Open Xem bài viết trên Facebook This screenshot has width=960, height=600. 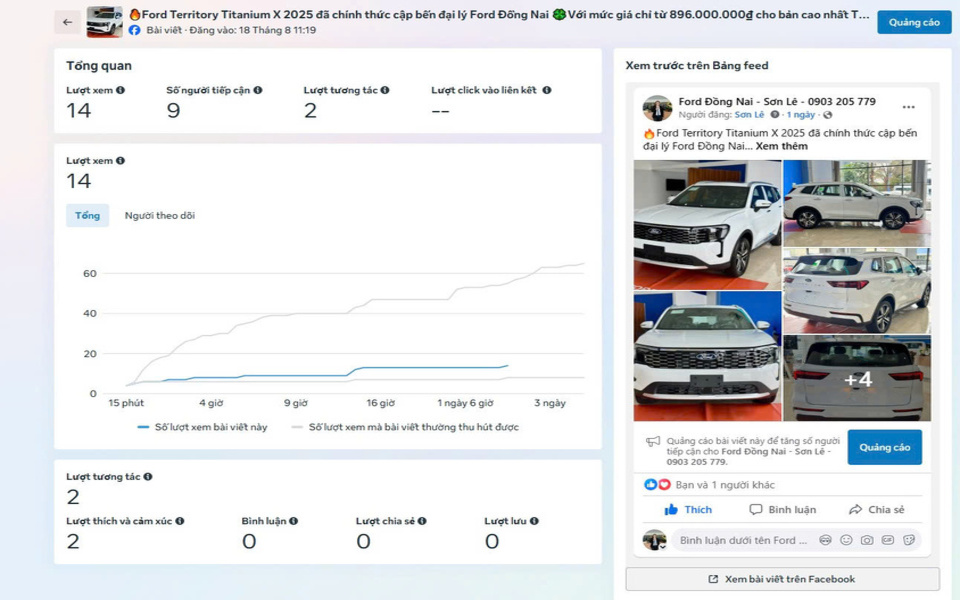[x=782, y=579]
